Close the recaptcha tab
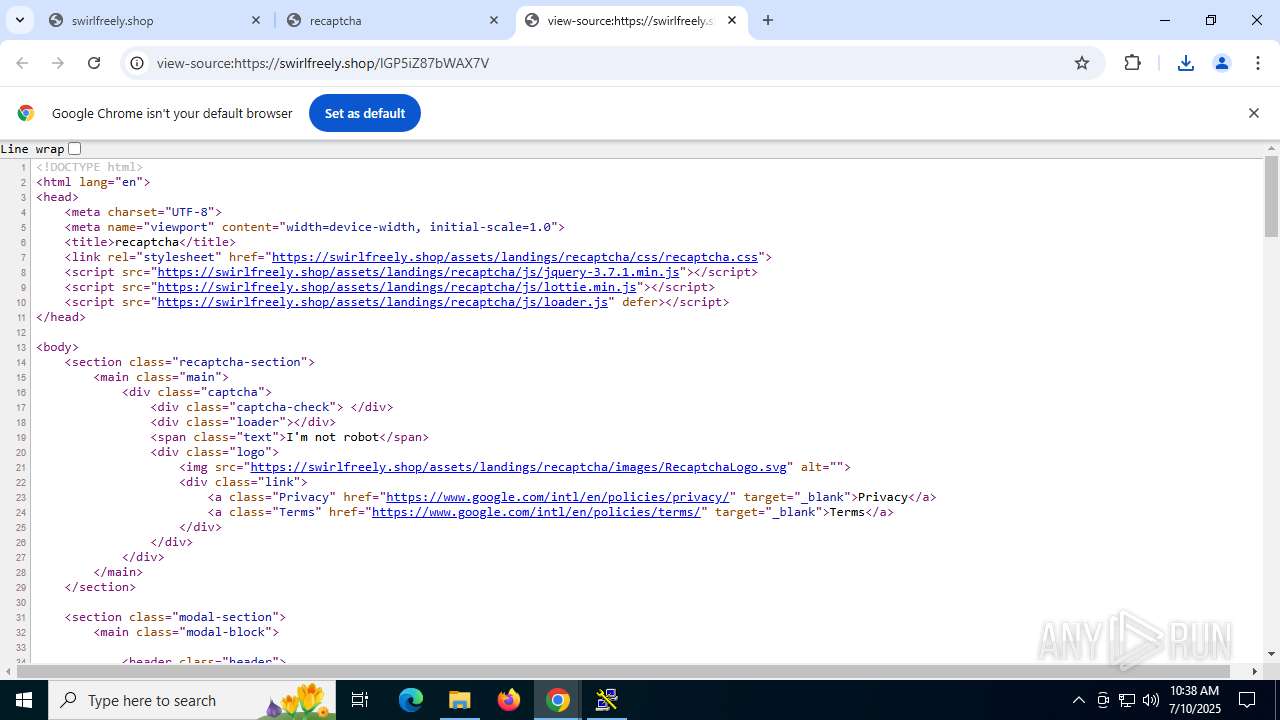Image resolution: width=1280 pixels, height=720 pixels. pos(494,20)
